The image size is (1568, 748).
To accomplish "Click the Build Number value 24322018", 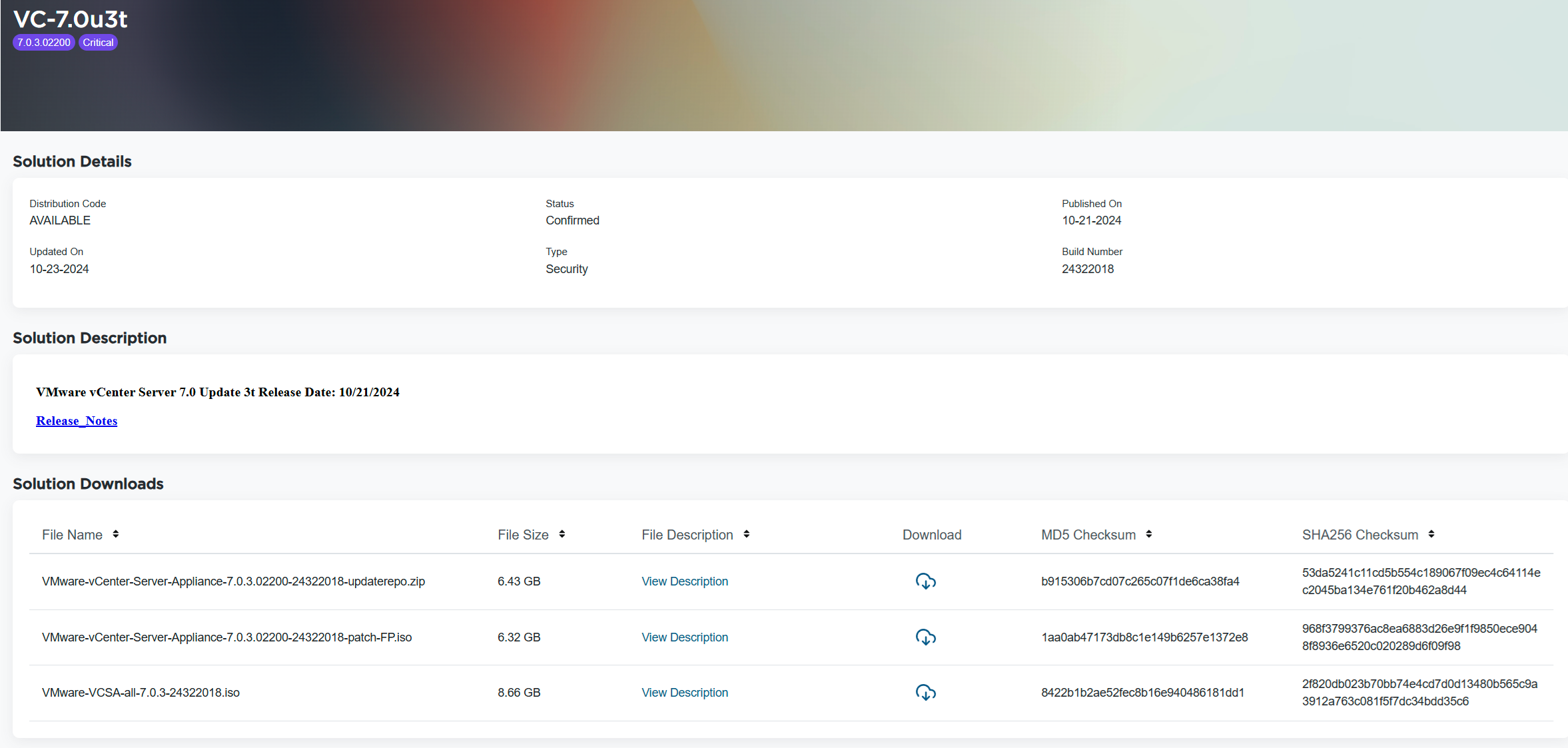I will [1088, 269].
